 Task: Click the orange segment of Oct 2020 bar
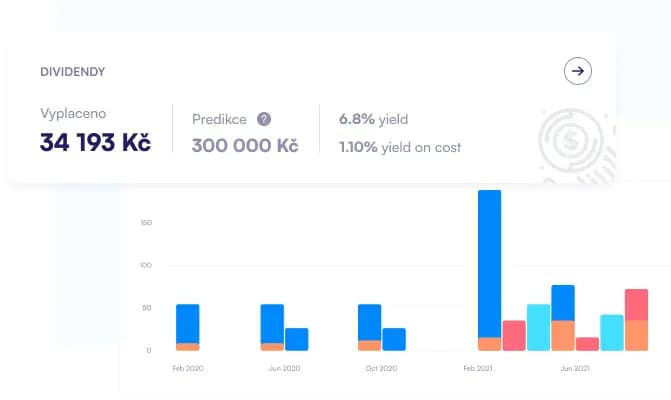(369, 346)
